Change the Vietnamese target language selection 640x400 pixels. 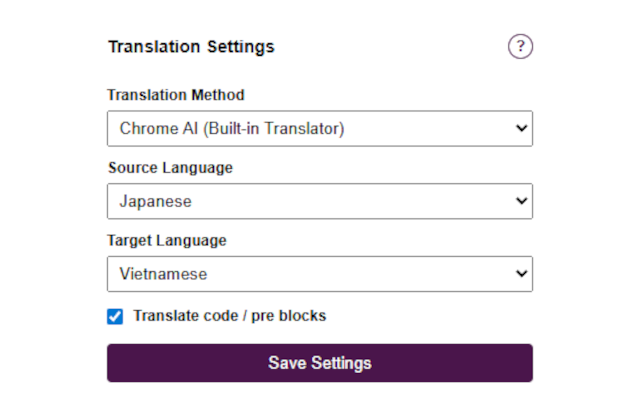click(320, 274)
